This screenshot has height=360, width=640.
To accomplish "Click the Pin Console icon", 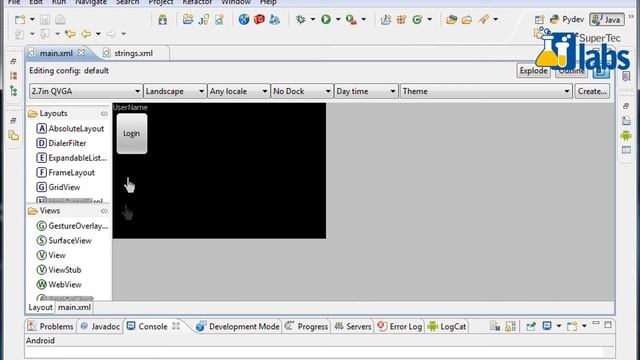I will [531, 326].
